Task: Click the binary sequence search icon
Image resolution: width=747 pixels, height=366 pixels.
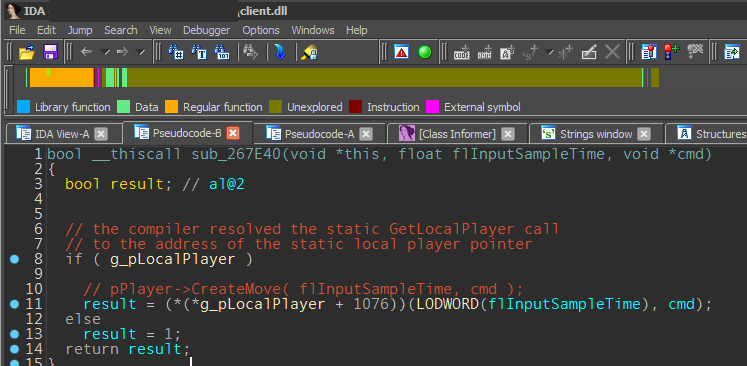Action: pyautogui.click(x=222, y=51)
